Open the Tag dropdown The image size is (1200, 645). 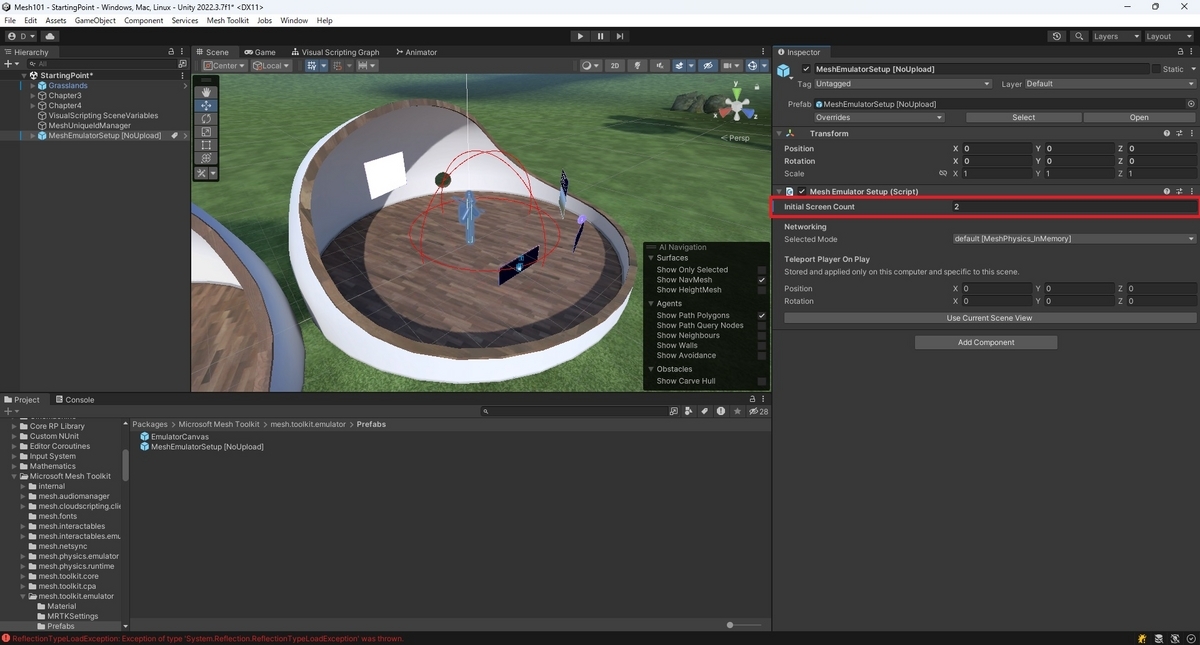click(x=903, y=84)
